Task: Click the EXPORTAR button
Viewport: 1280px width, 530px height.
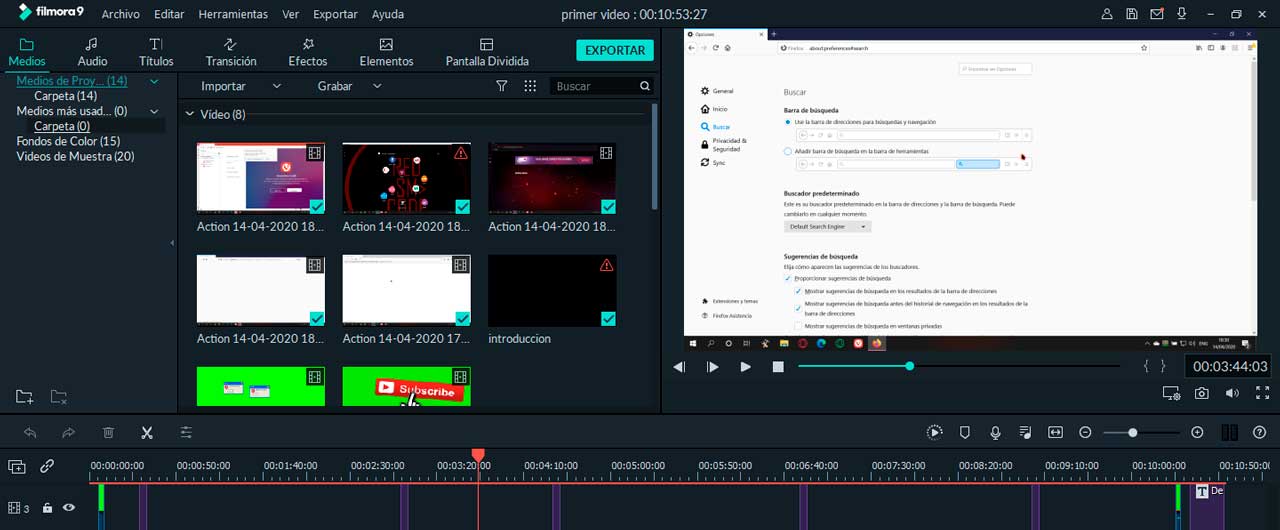Action: [614, 50]
